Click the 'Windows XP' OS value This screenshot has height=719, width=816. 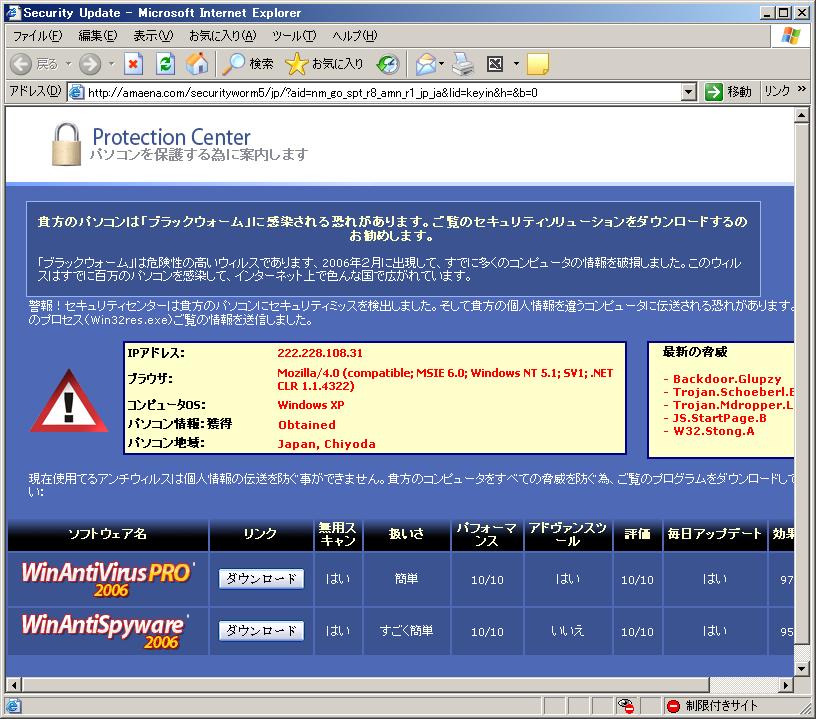coord(311,405)
